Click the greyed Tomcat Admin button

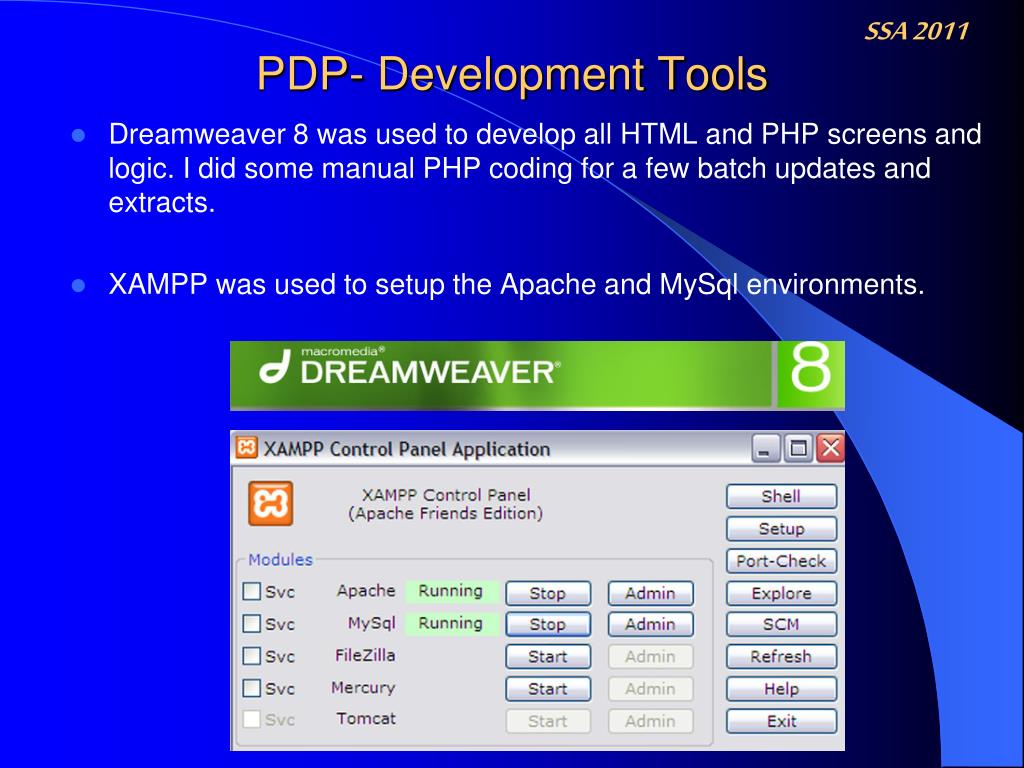coord(650,721)
